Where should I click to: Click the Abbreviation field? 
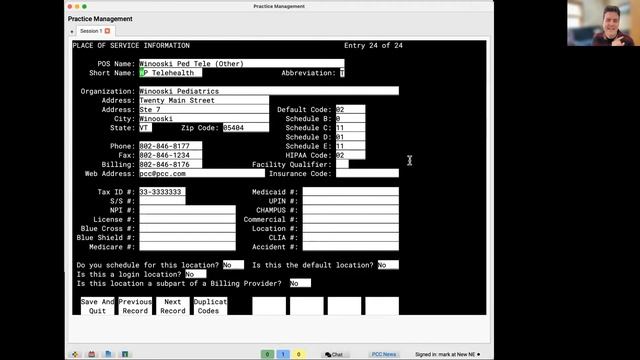click(x=342, y=73)
